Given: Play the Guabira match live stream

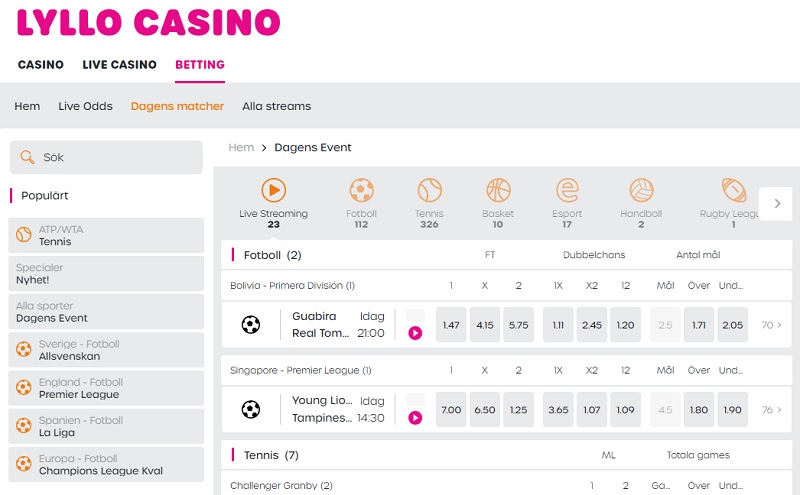Looking at the screenshot, I should point(415,333).
